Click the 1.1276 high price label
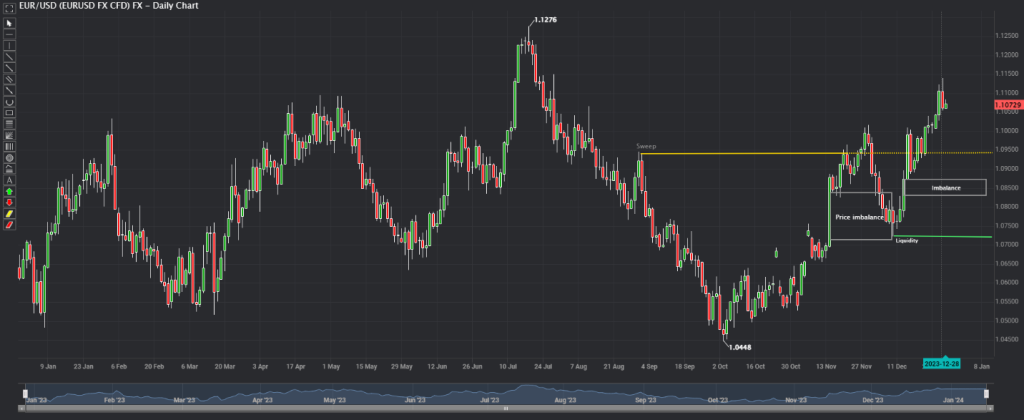 point(546,20)
